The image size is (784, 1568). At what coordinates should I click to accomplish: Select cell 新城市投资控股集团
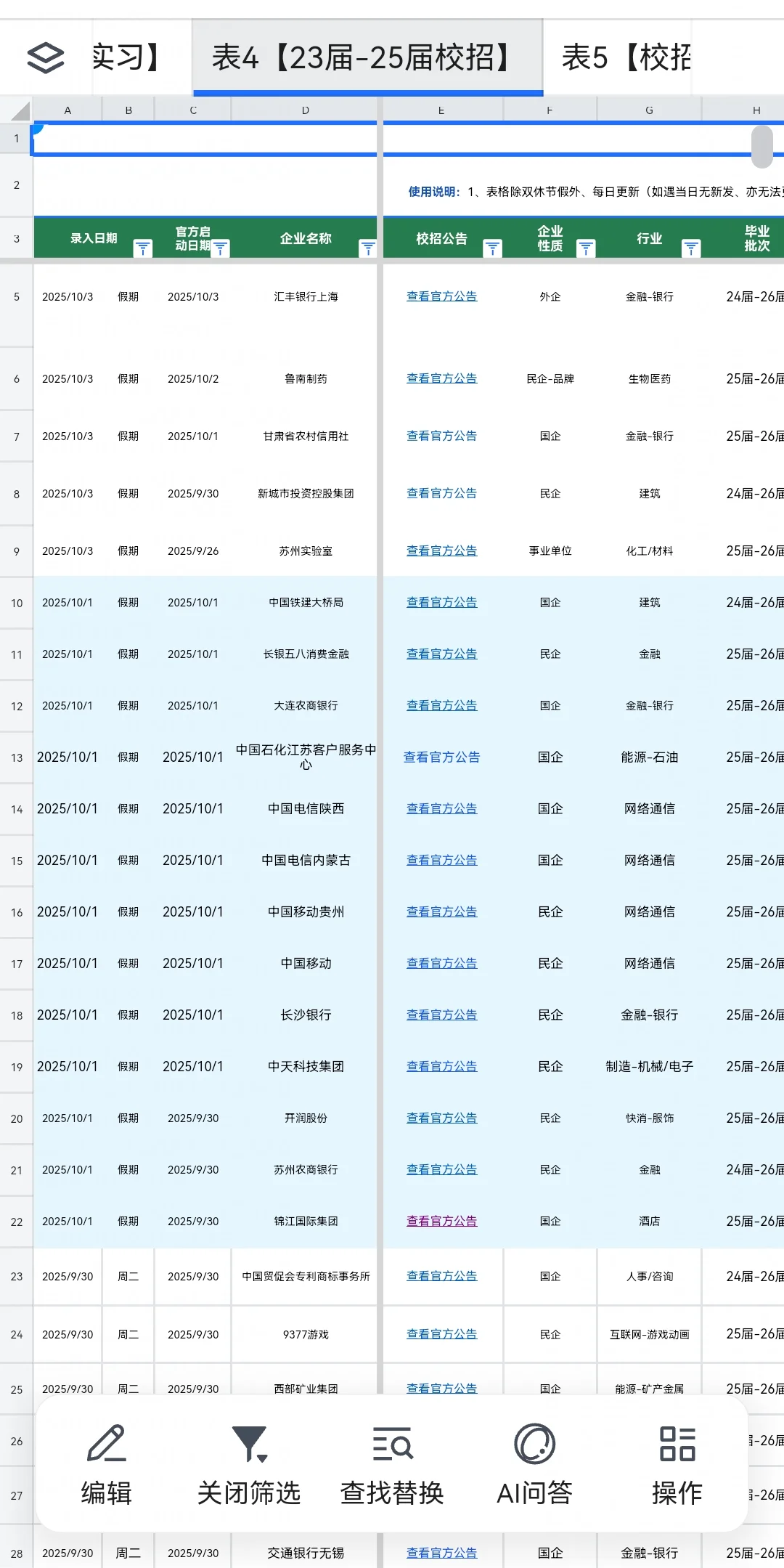pyautogui.click(x=306, y=494)
